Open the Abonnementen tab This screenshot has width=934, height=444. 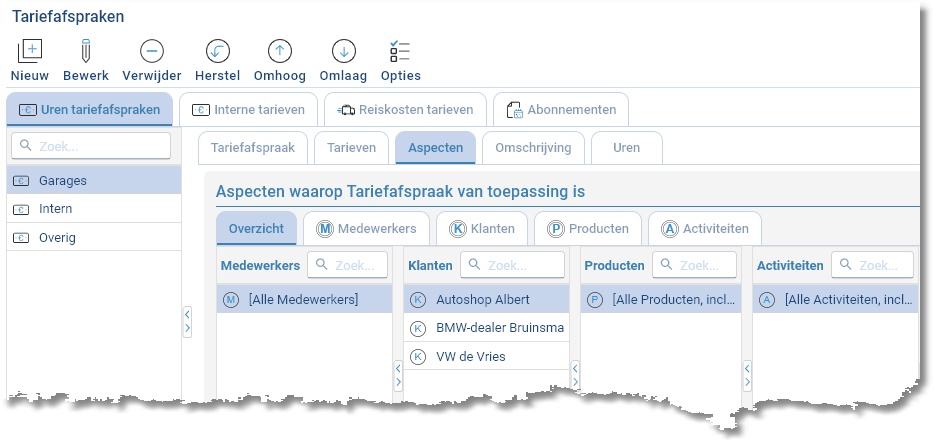(561, 109)
